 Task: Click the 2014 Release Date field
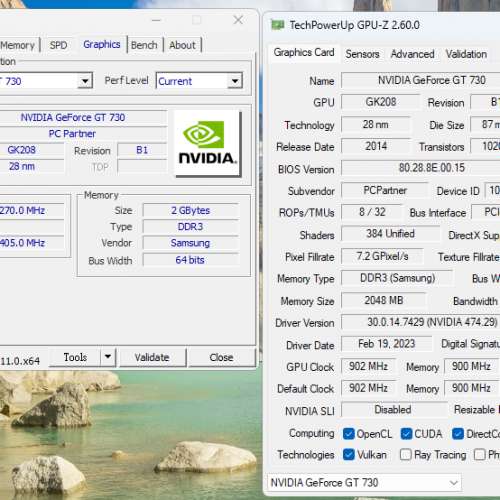click(x=376, y=146)
